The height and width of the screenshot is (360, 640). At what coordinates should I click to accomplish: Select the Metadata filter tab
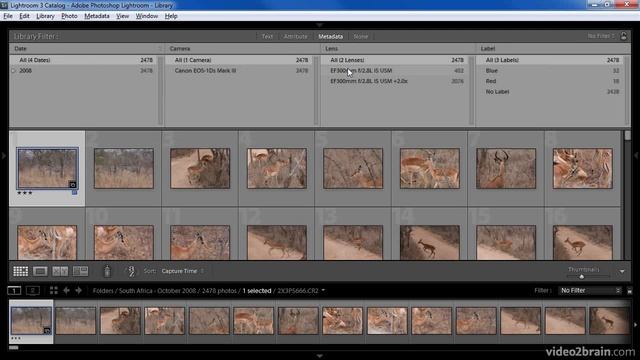(331, 36)
